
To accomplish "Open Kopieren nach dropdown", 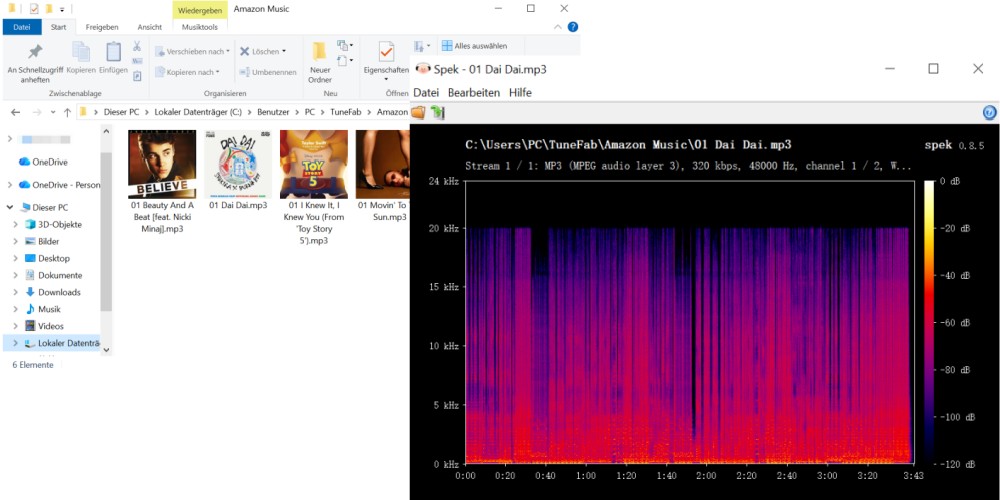I will pos(188,72).
